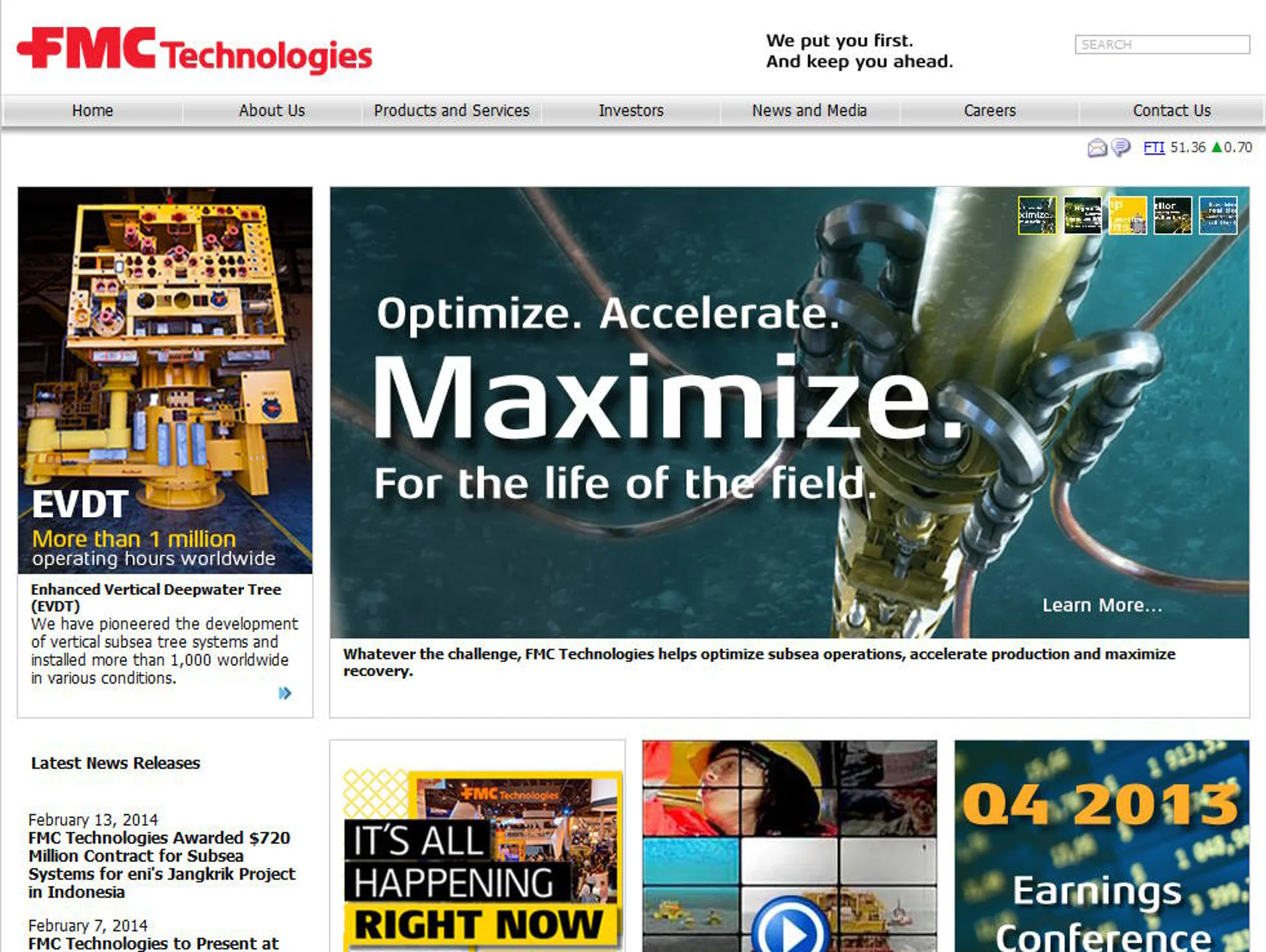Open the Contact Us menu item

coord(1172,110)
